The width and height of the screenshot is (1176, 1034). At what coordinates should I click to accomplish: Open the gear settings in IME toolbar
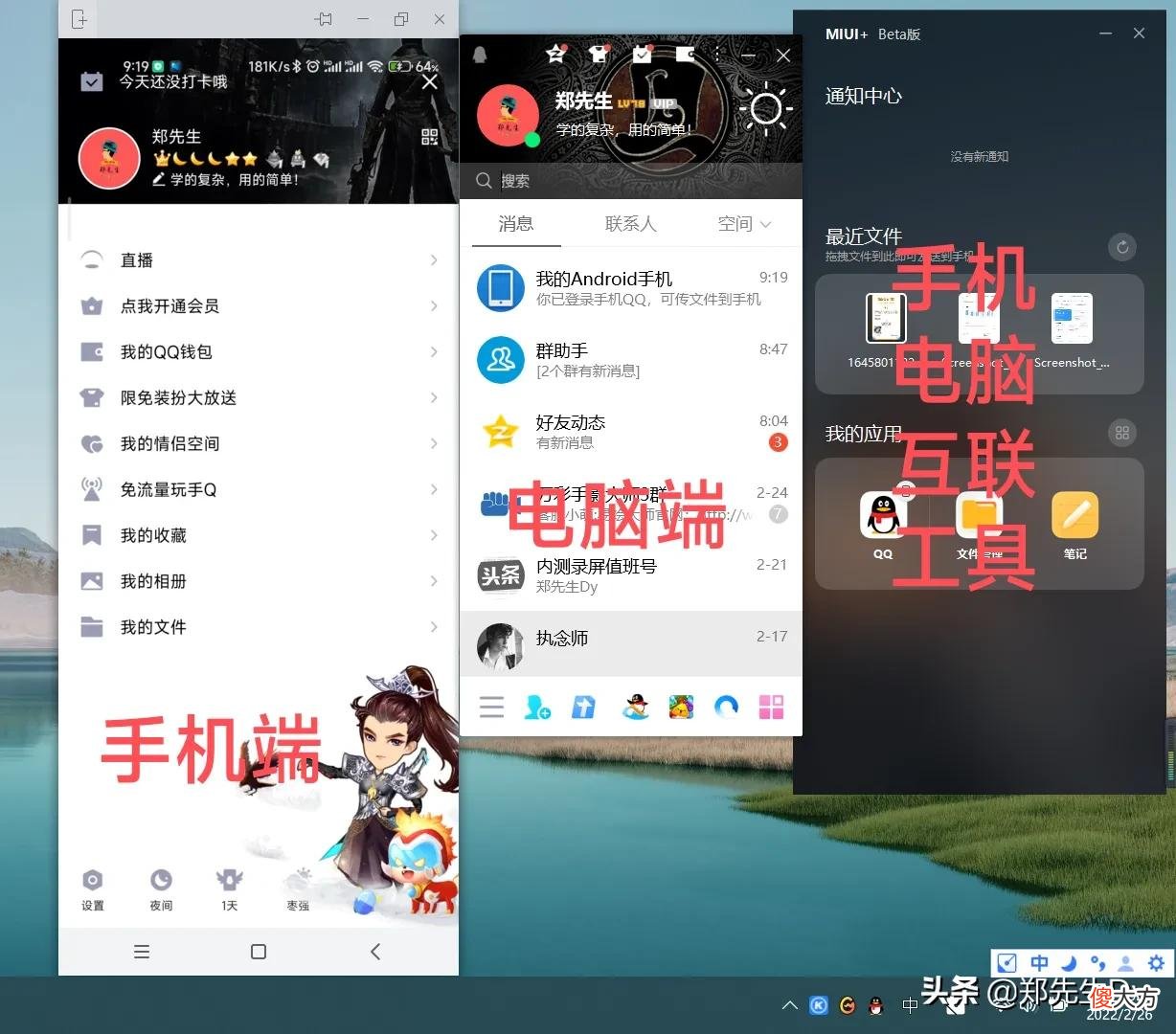pos(1156,963)
